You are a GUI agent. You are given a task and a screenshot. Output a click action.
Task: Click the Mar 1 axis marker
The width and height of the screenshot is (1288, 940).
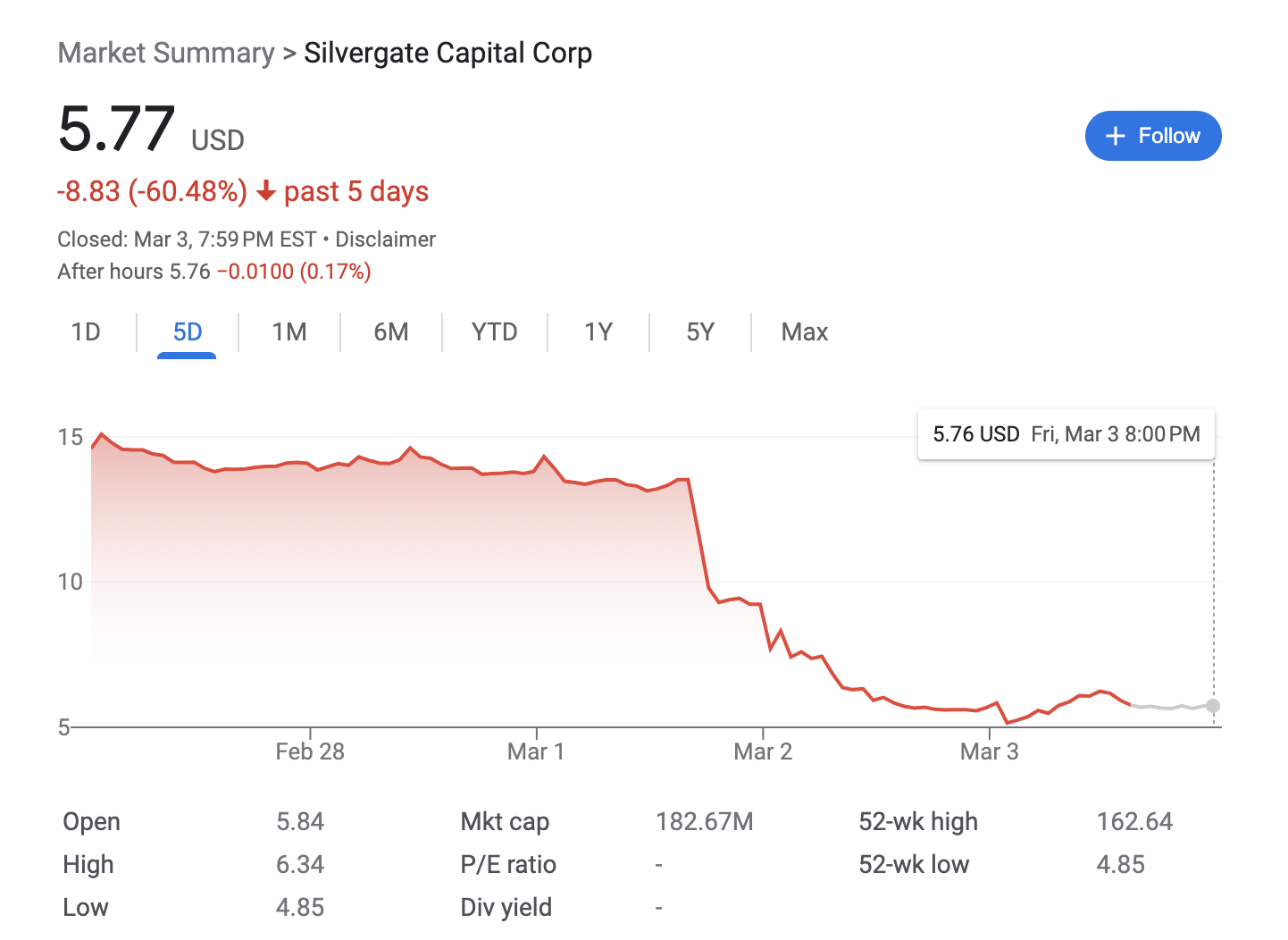point(536,751)
